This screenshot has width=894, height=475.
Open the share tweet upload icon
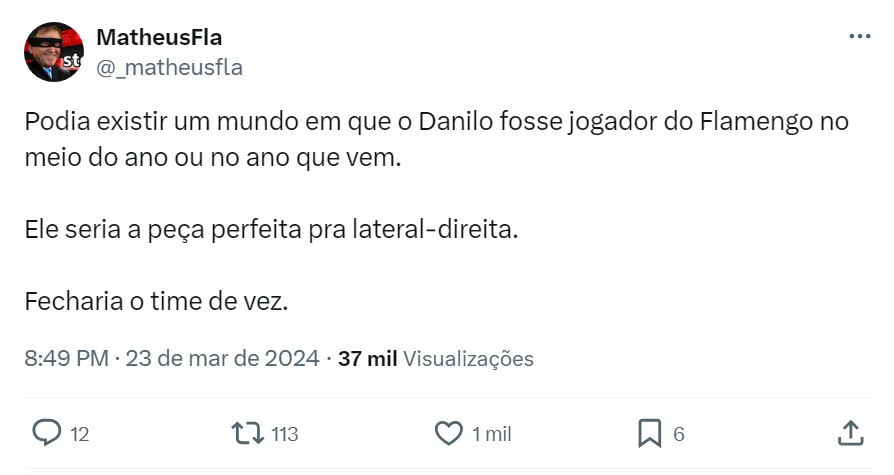point(849,433)
